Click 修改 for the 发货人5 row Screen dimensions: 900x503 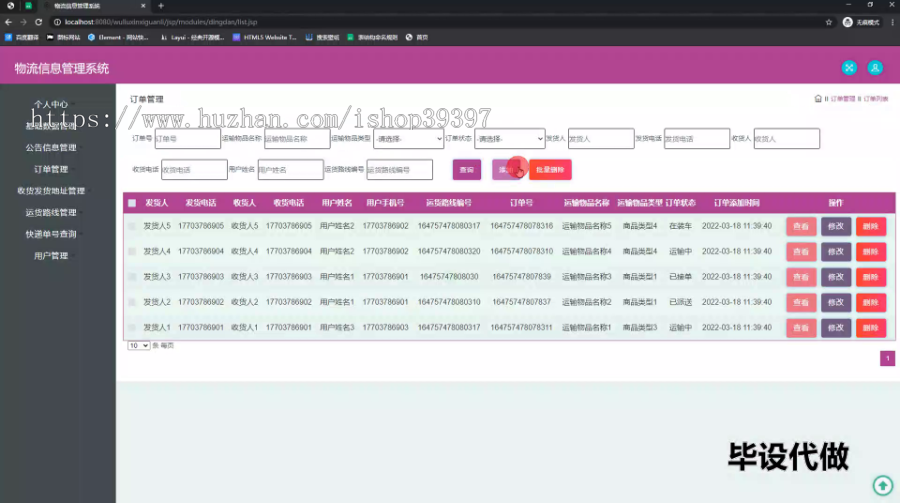tap(836, 226)
